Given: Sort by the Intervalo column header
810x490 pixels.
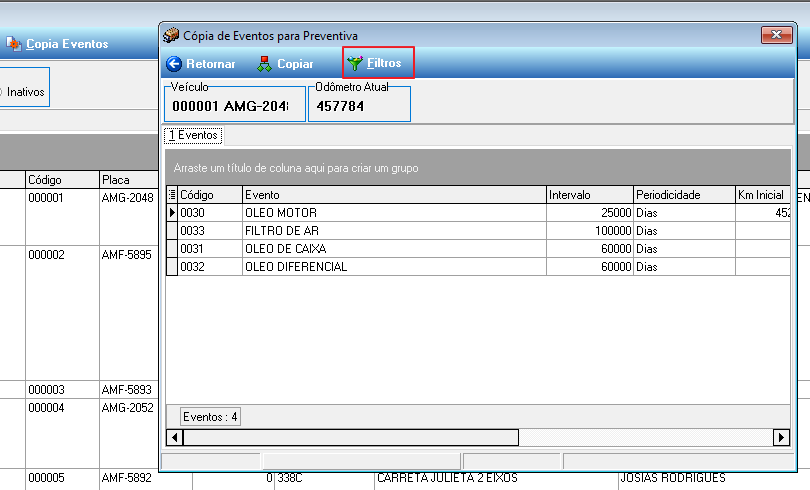Looking at the screenshot, I should (x=590, y=195).
